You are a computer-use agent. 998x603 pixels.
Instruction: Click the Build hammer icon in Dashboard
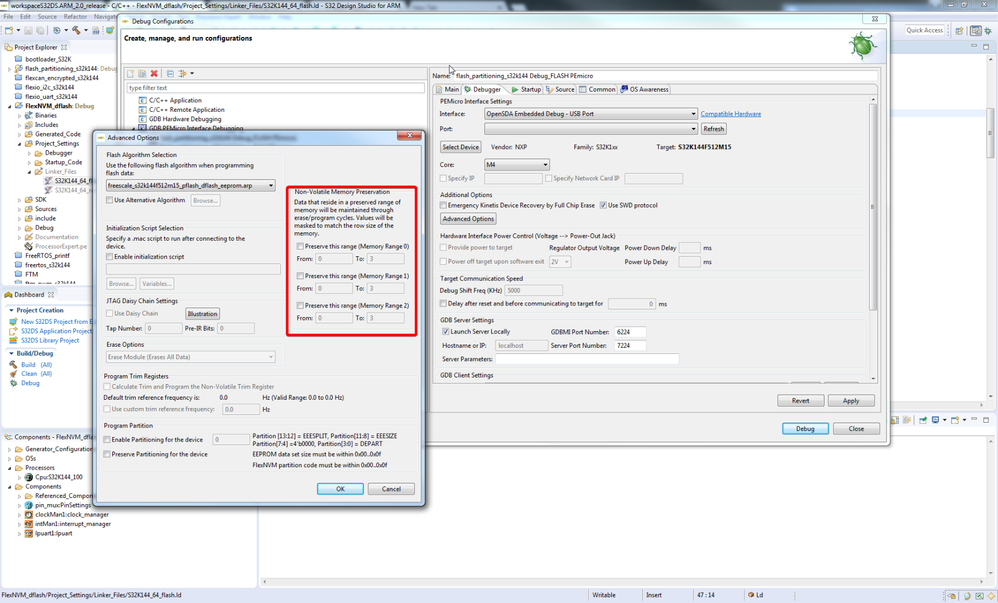pos(13,365)
